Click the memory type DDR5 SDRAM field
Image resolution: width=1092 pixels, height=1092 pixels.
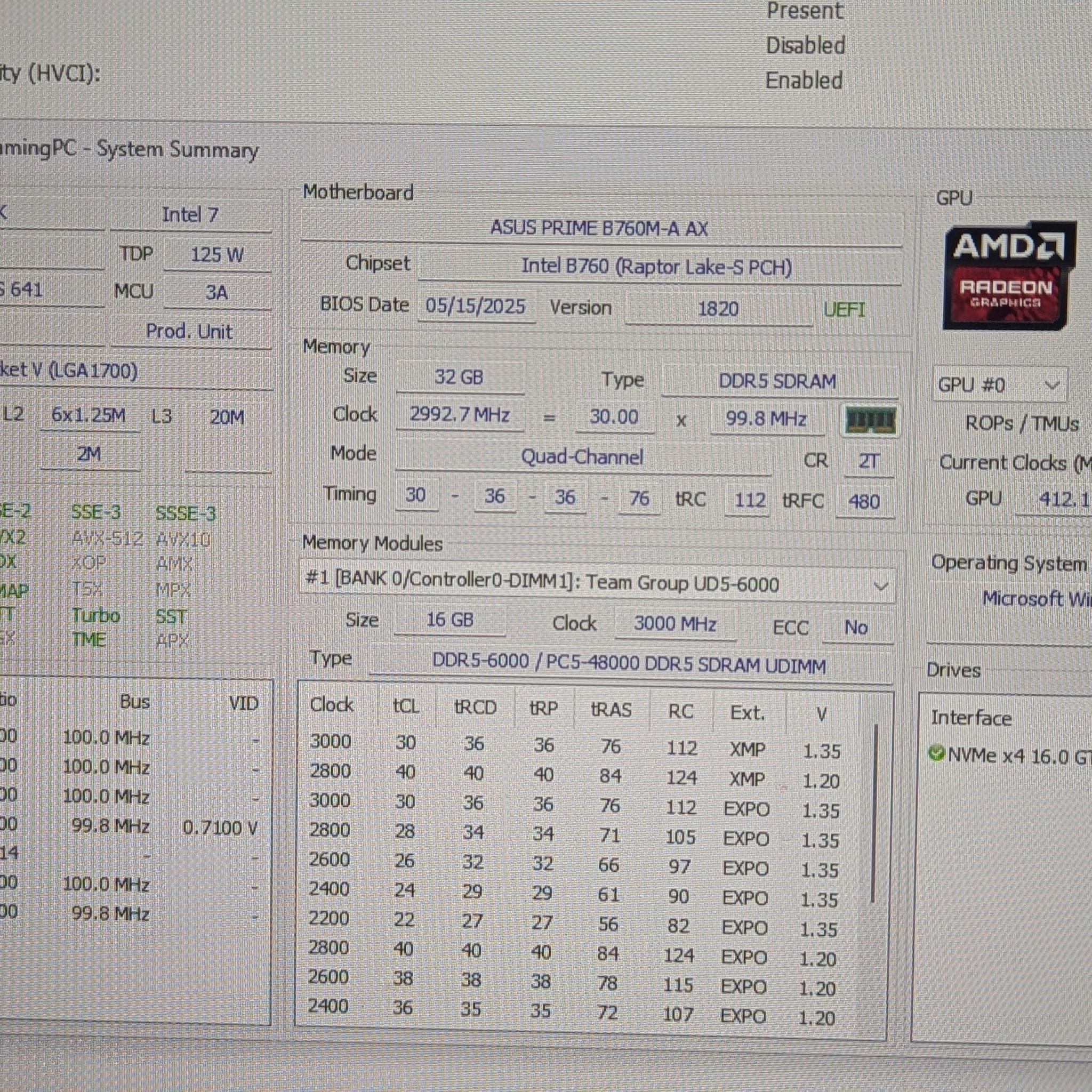pyautogui.click(x=778, y=381)
